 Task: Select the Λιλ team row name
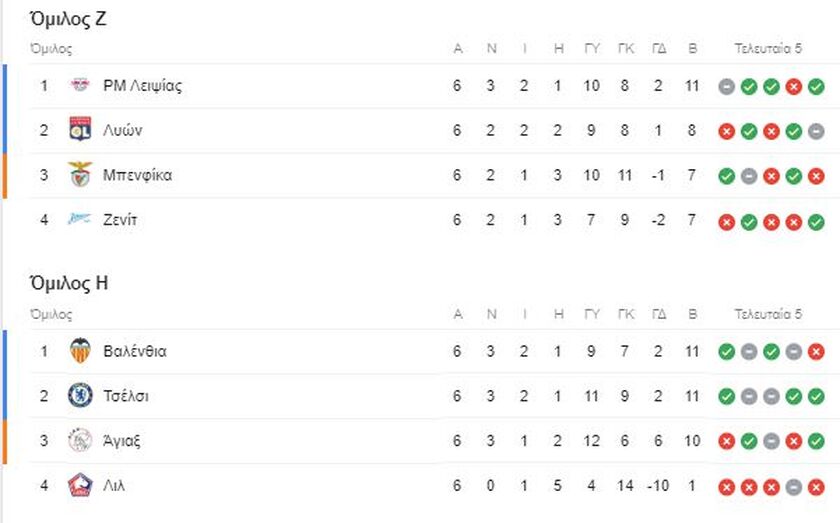pyautogui.click(x=113, y=486)
